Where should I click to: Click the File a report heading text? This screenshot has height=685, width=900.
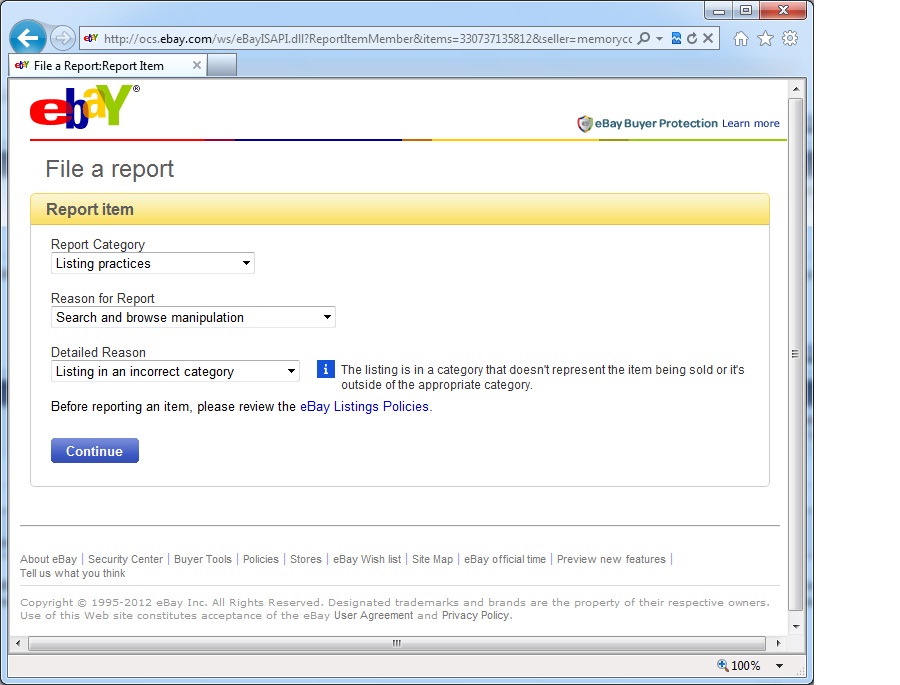click(110, 169)
